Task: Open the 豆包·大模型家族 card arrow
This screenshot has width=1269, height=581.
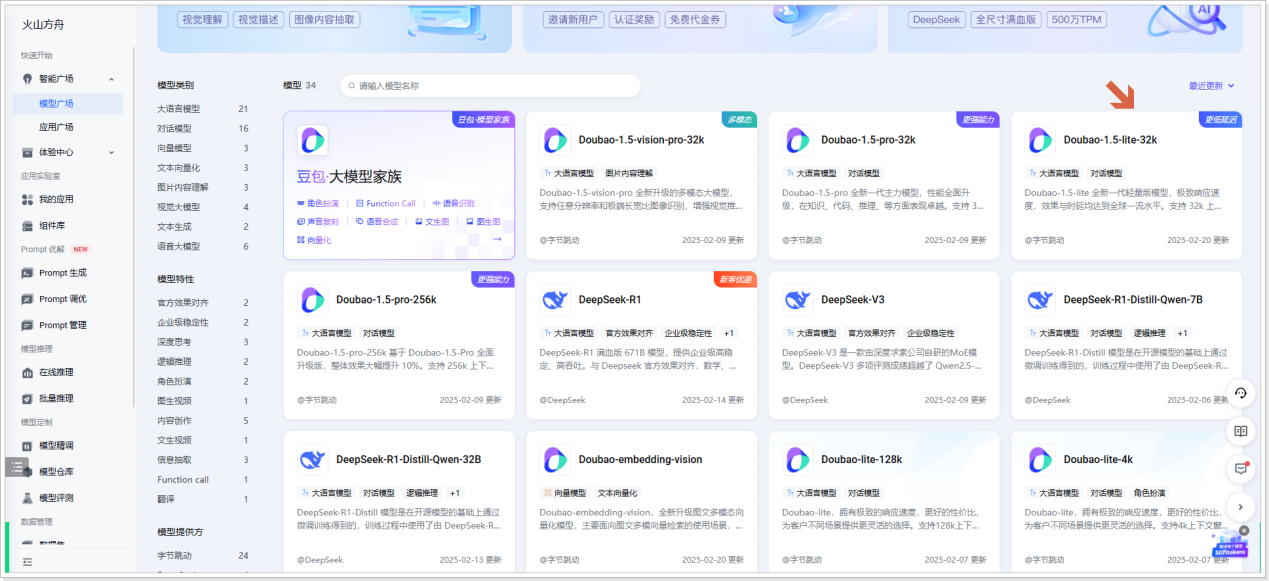Action: (x=497, y=239)
